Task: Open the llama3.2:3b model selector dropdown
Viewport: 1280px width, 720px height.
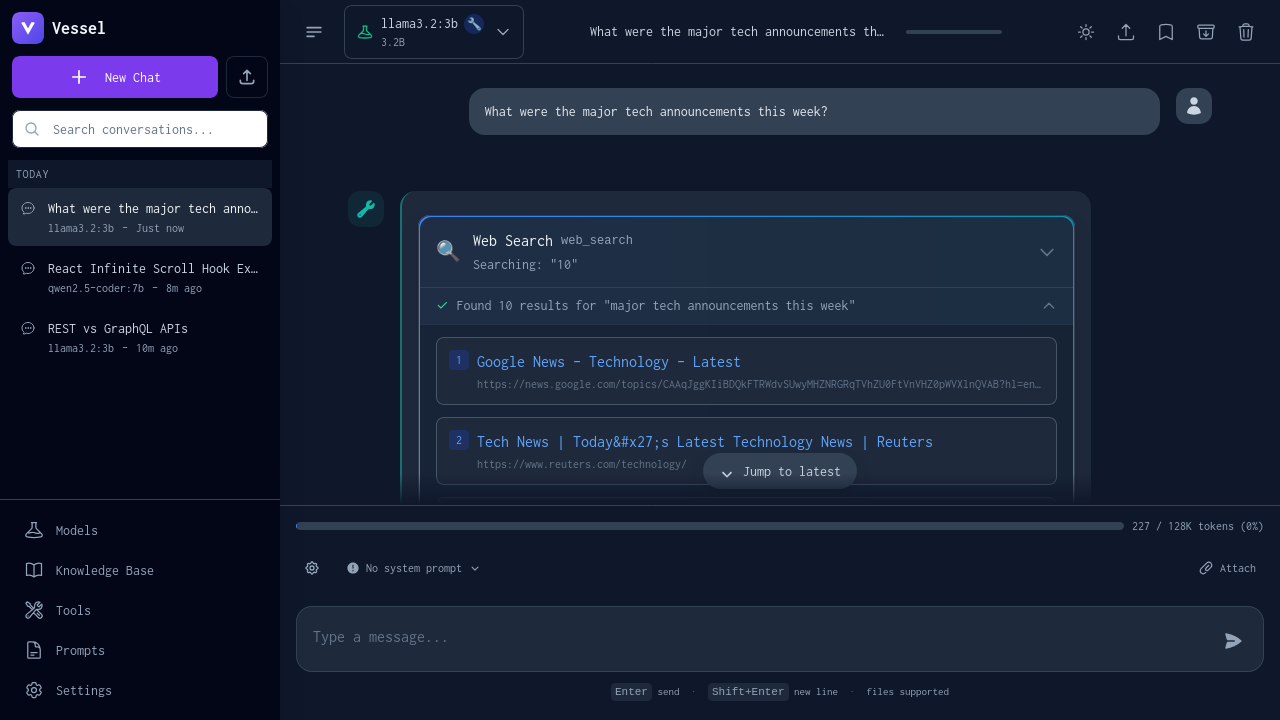Action: 434,32
